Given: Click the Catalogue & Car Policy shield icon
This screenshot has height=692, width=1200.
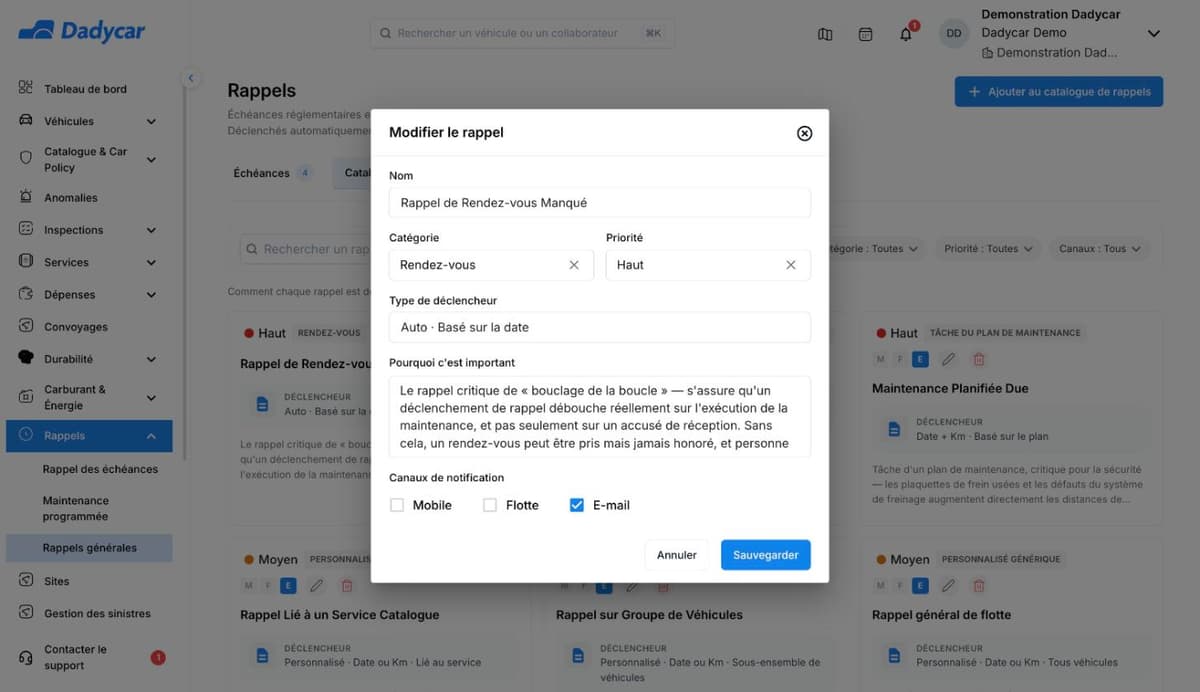Looking at the screenshot, I should [26, 158].
